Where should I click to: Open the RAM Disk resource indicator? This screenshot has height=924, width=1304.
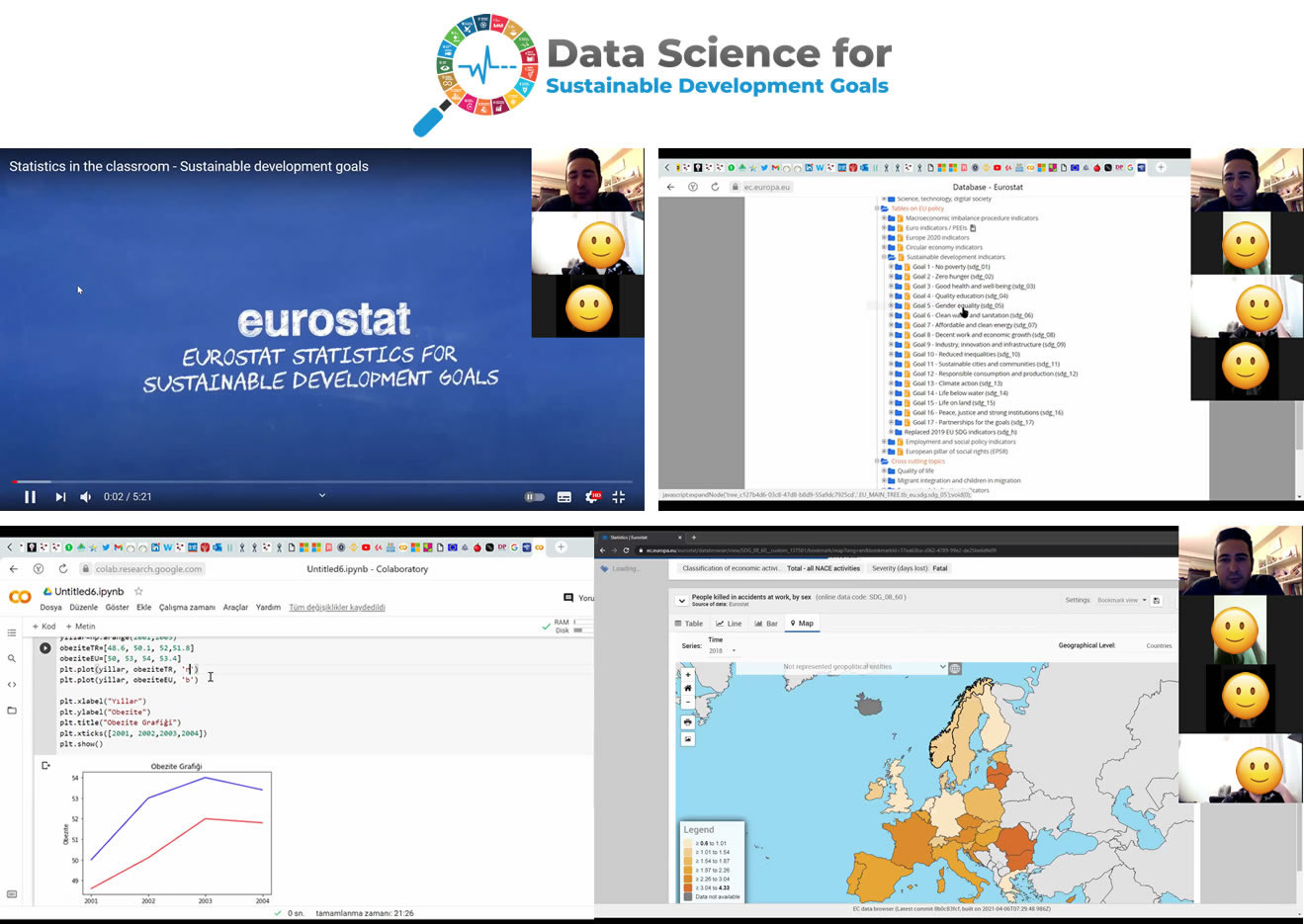(x=572, y=627)
